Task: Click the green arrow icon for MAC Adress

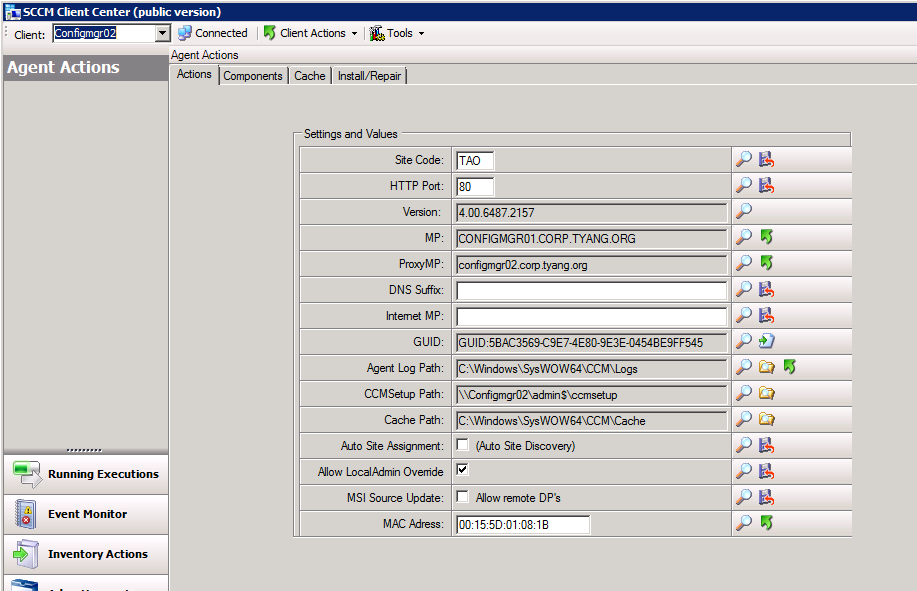Action: [766, 523]
